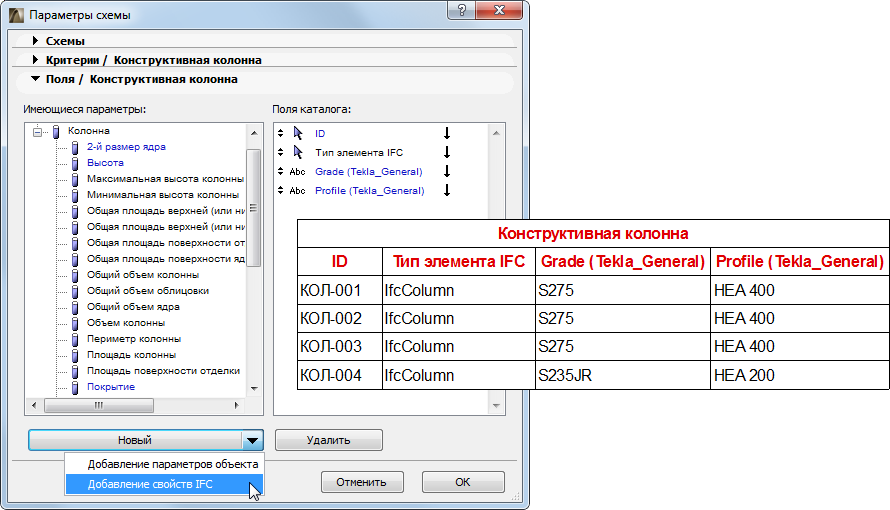Click parameters list scroll up arrow
Image resolution: width=890 pixels, height=510 pixels.
[254, 133]
